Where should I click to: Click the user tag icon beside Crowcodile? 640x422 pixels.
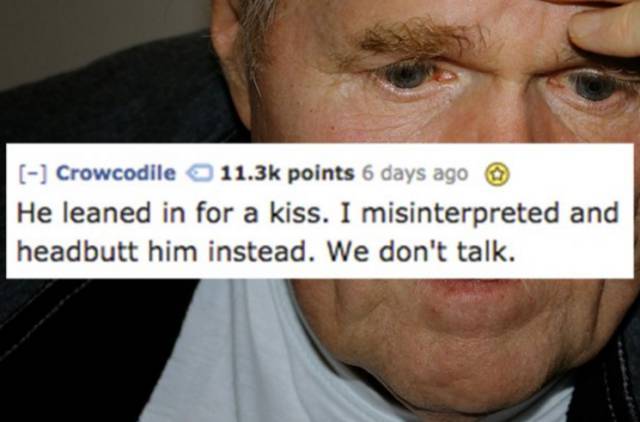point(199,174)
